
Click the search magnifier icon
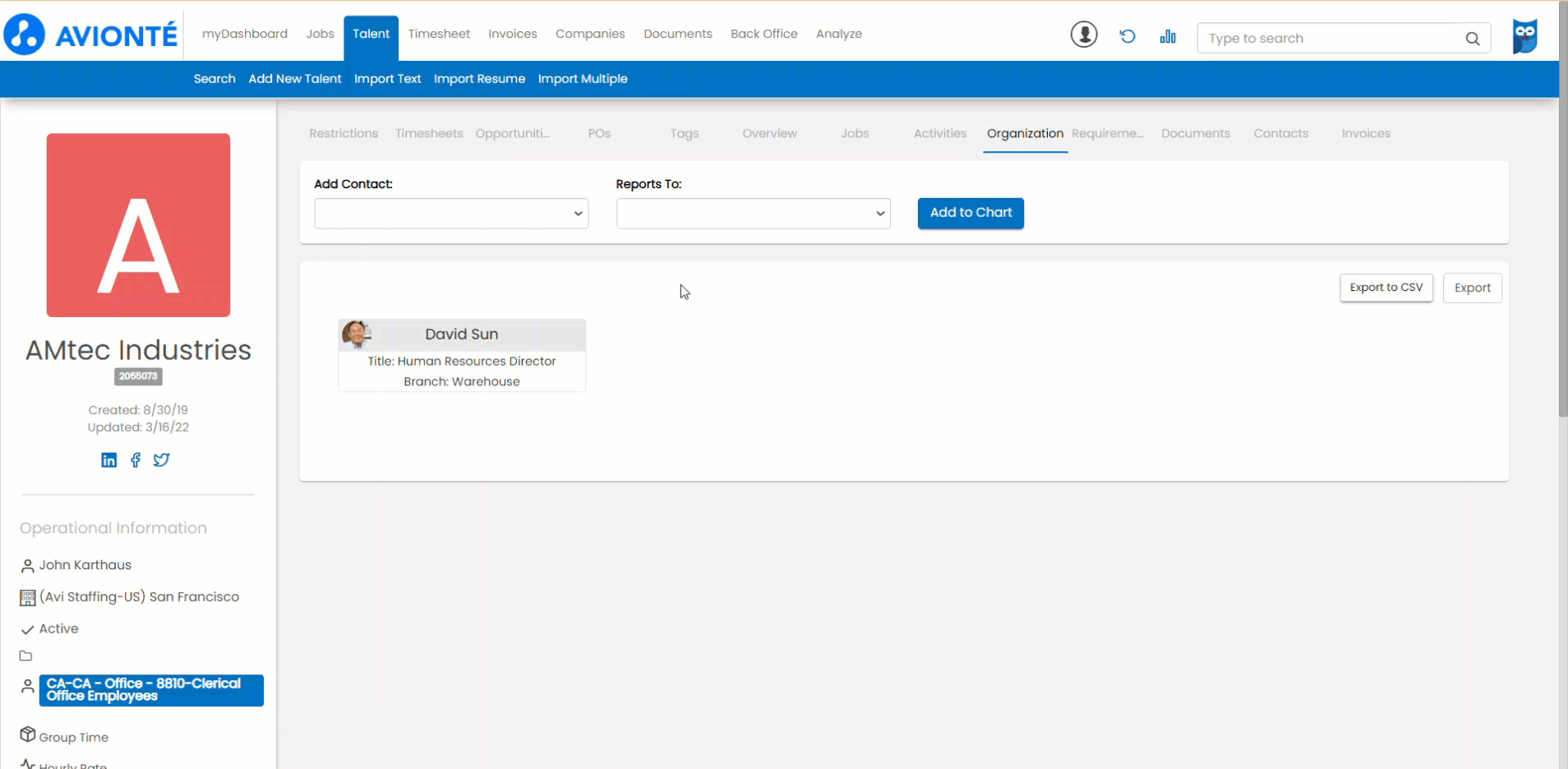click(x=1473, y=39)
